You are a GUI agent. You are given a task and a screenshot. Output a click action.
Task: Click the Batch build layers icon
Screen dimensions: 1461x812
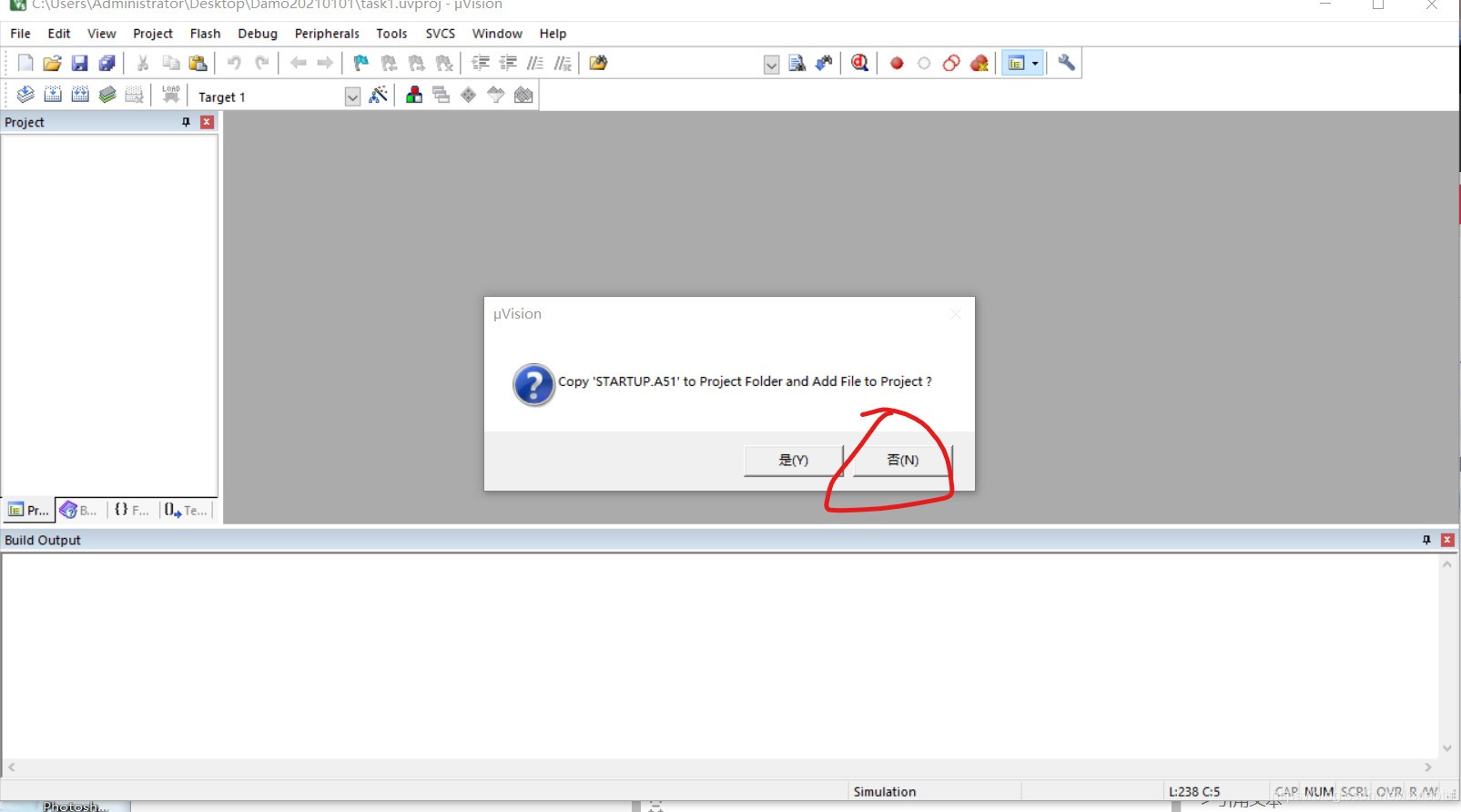point(107,95)
